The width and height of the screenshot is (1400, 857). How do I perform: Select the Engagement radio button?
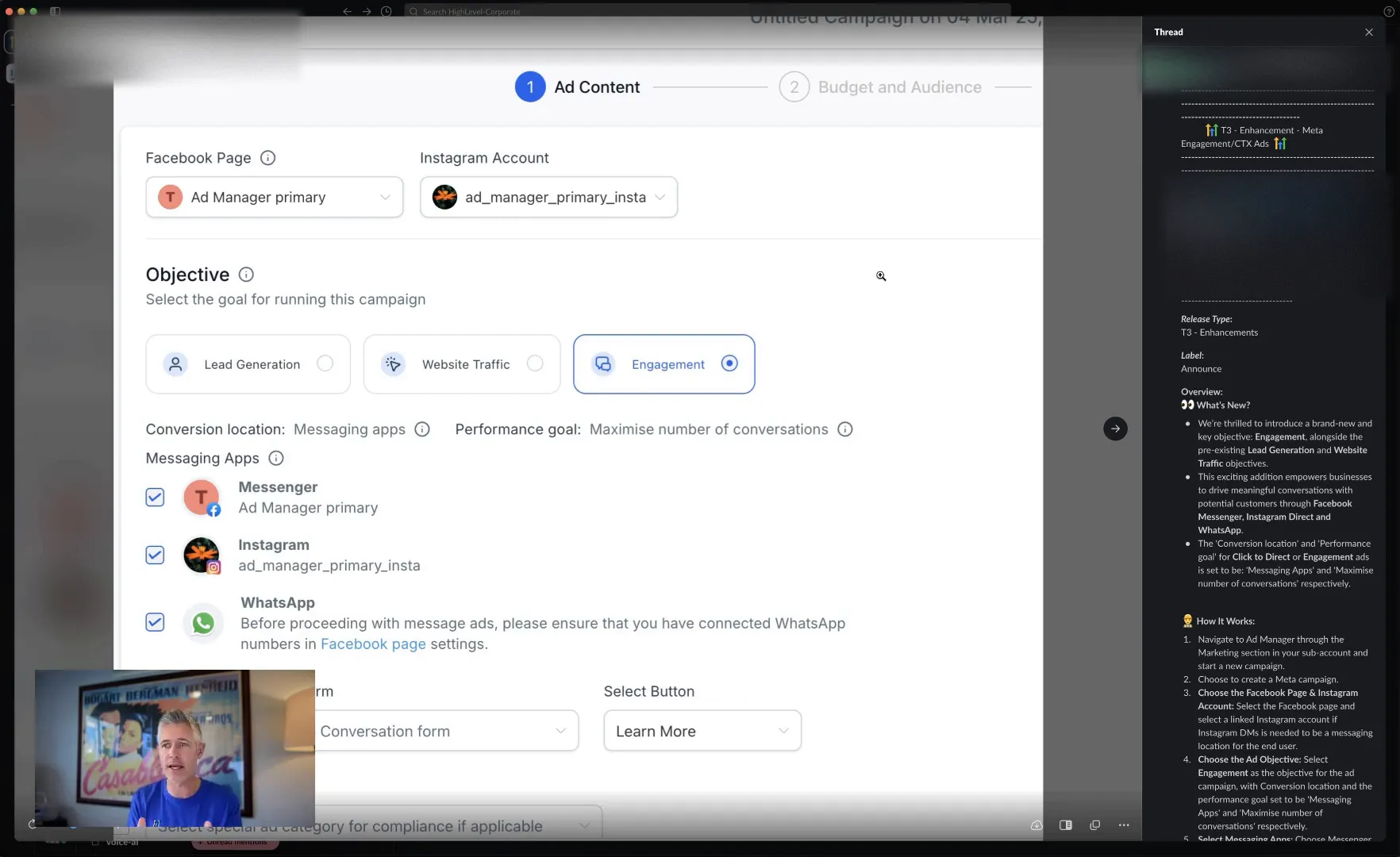(729, 363)
